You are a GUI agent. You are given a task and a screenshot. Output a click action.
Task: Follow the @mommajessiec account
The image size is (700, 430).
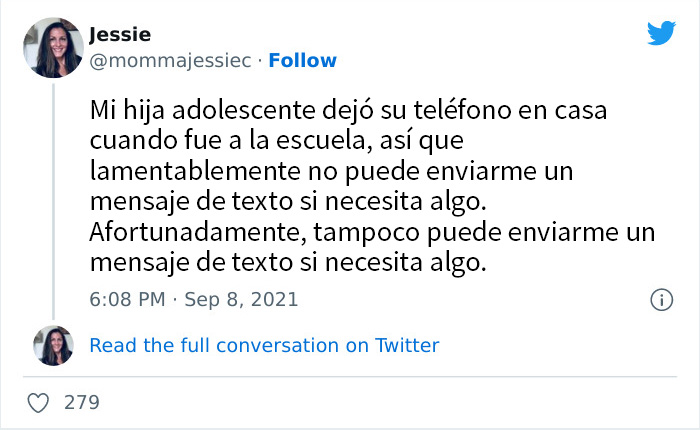[x=302, y=60]
